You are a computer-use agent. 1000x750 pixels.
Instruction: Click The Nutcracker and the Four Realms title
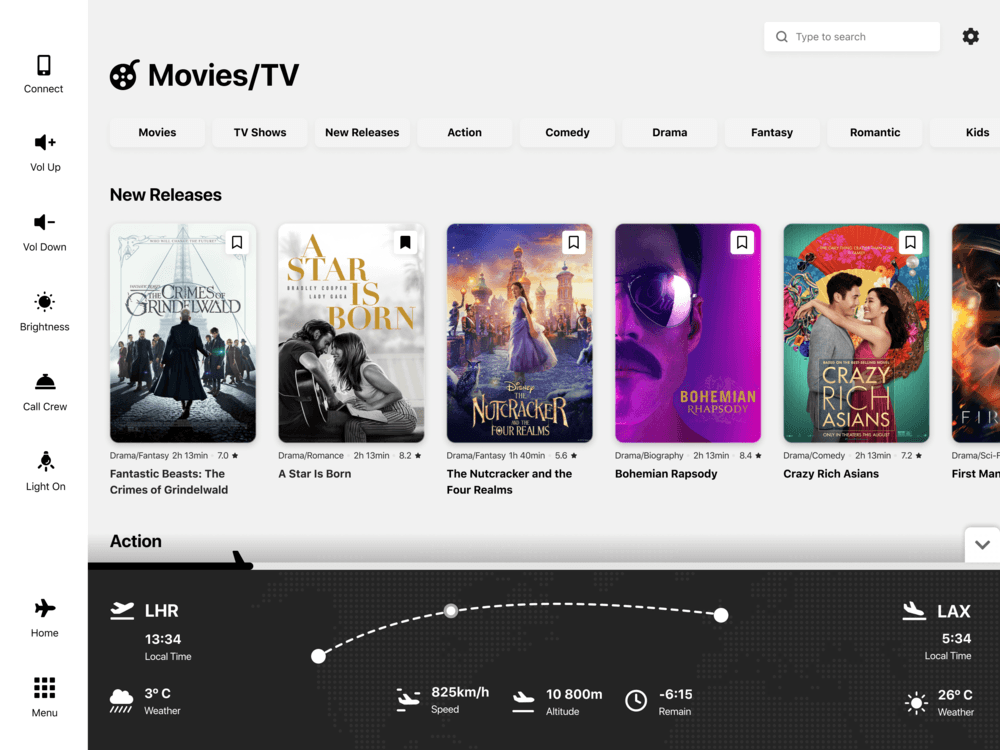[509, 482]
